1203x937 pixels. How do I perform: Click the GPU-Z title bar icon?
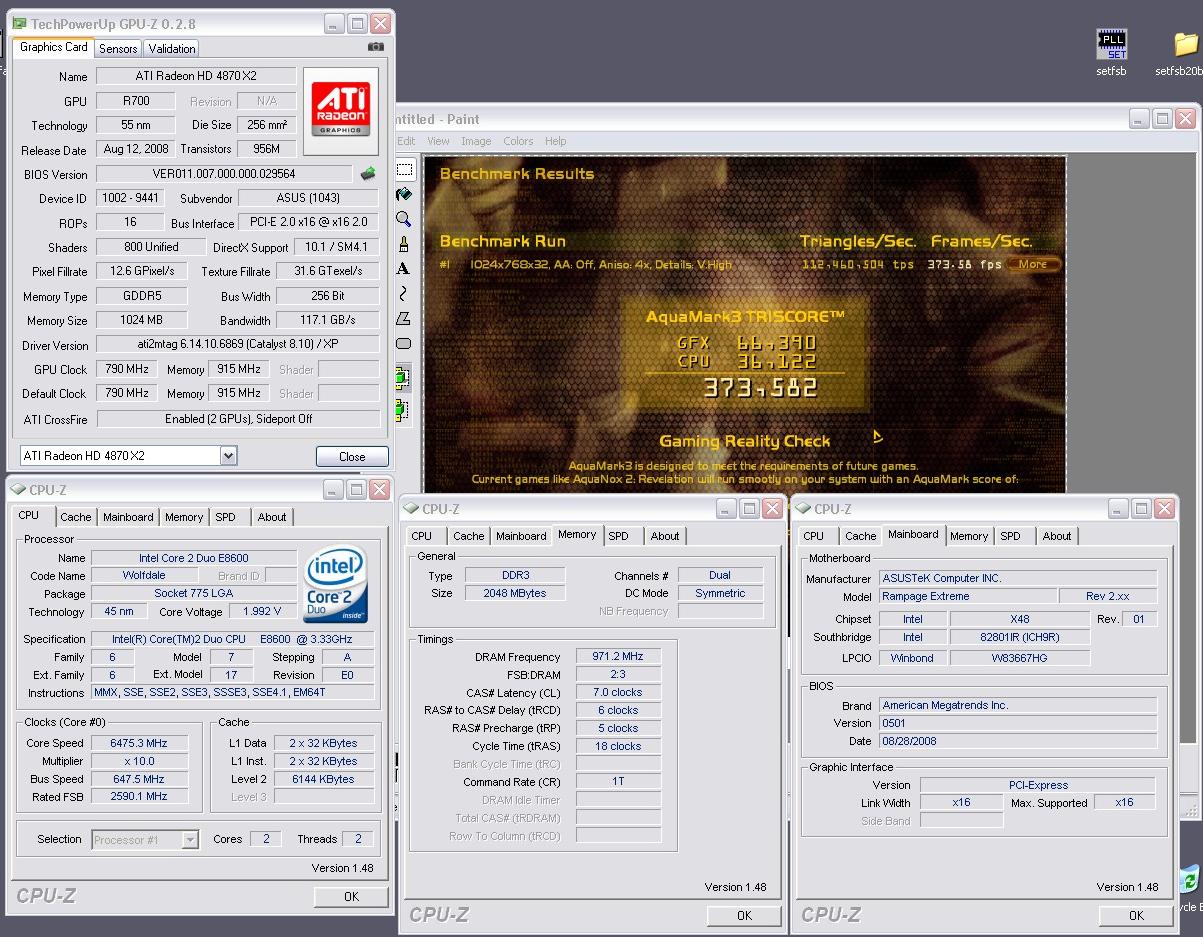click(x=19, y=23)
